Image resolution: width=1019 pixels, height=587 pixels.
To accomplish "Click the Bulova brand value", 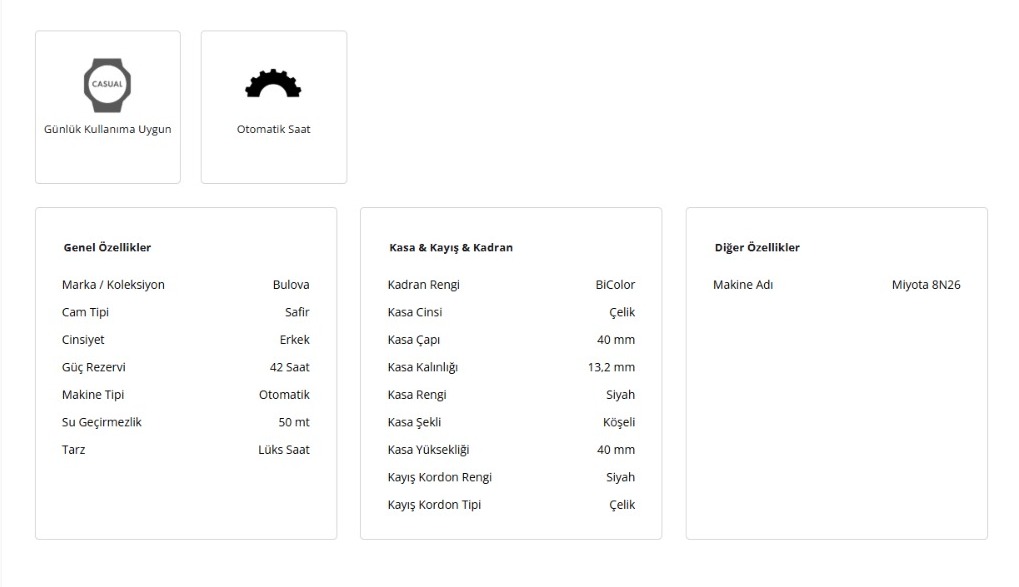I will tap(291, 285).
